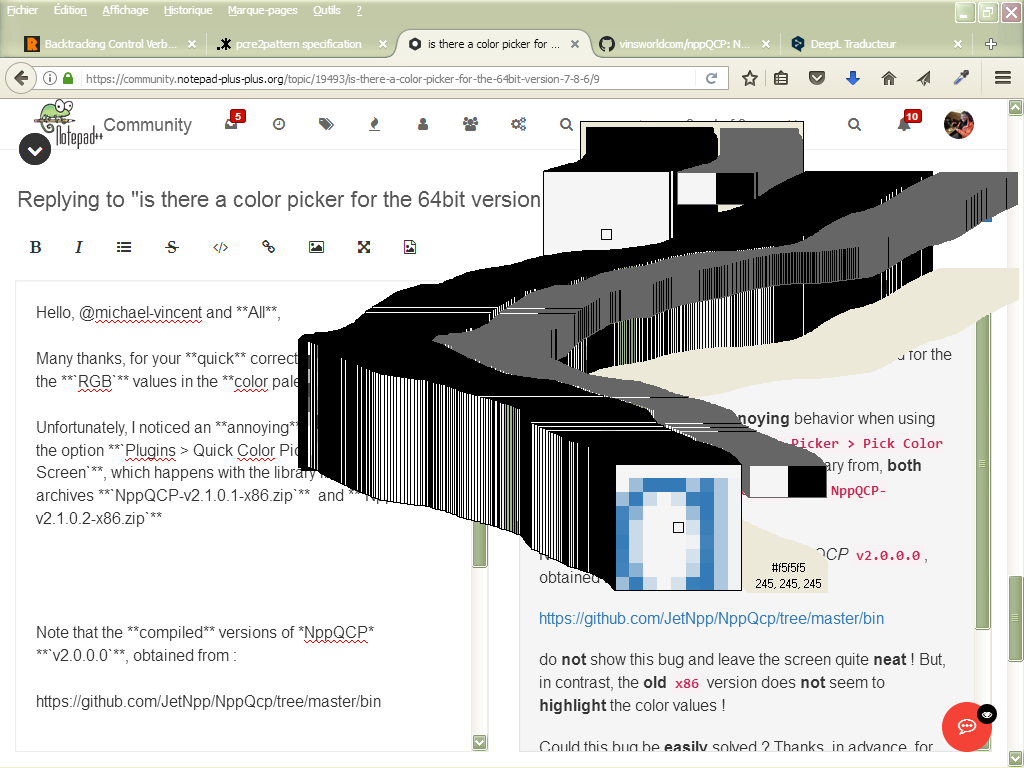Open the Édition menu
Screen dimensions: 1024x768
(70, 10)
